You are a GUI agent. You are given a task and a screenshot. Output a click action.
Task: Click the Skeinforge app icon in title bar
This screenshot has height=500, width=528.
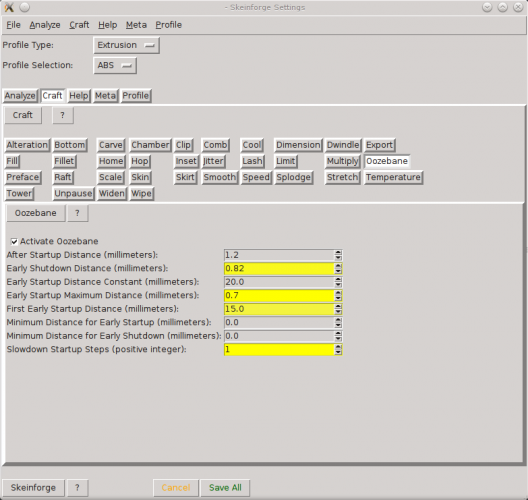(9, 7)
